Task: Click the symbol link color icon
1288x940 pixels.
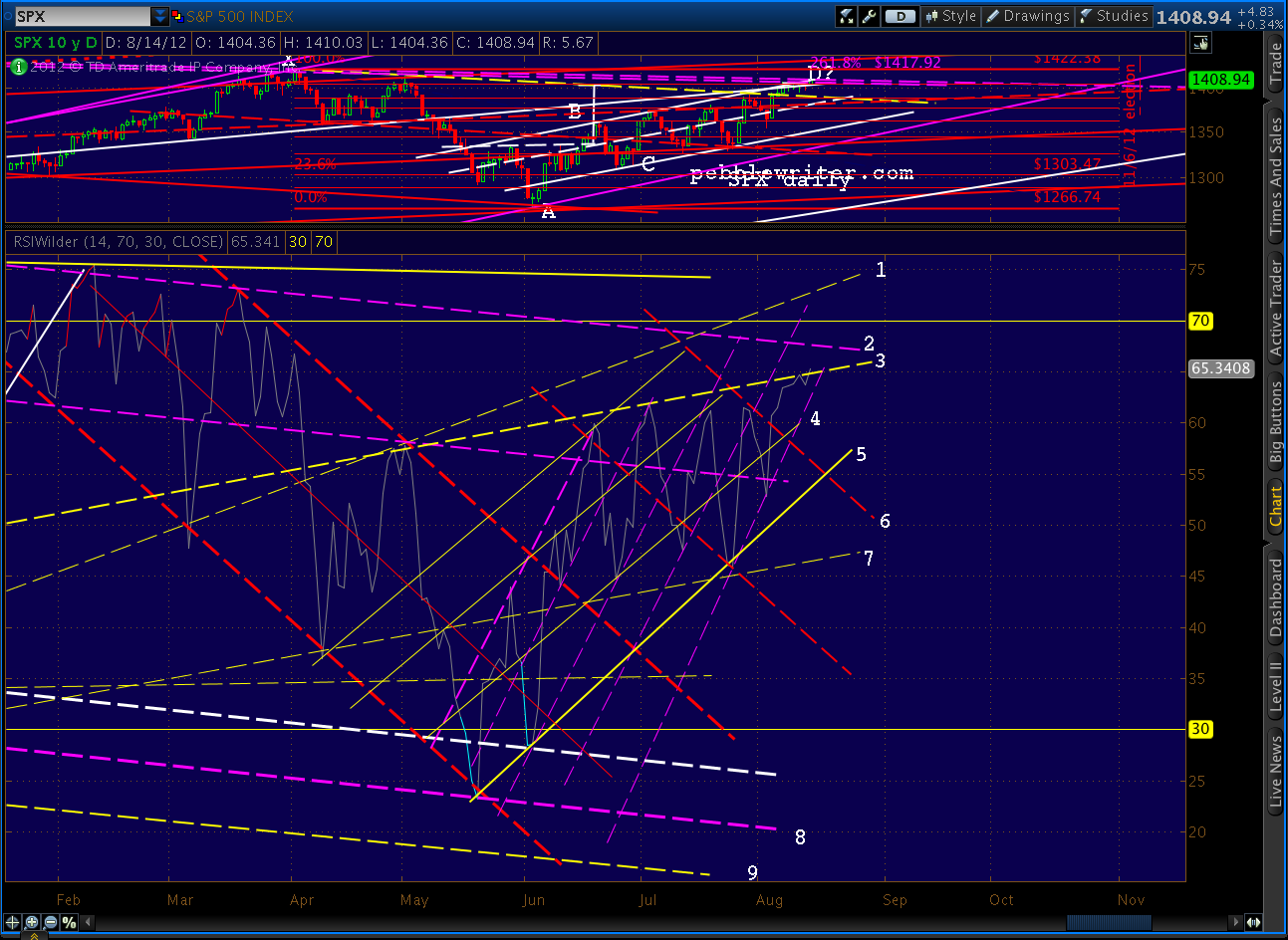Action: pyautogui.click(x=177, y=16)
